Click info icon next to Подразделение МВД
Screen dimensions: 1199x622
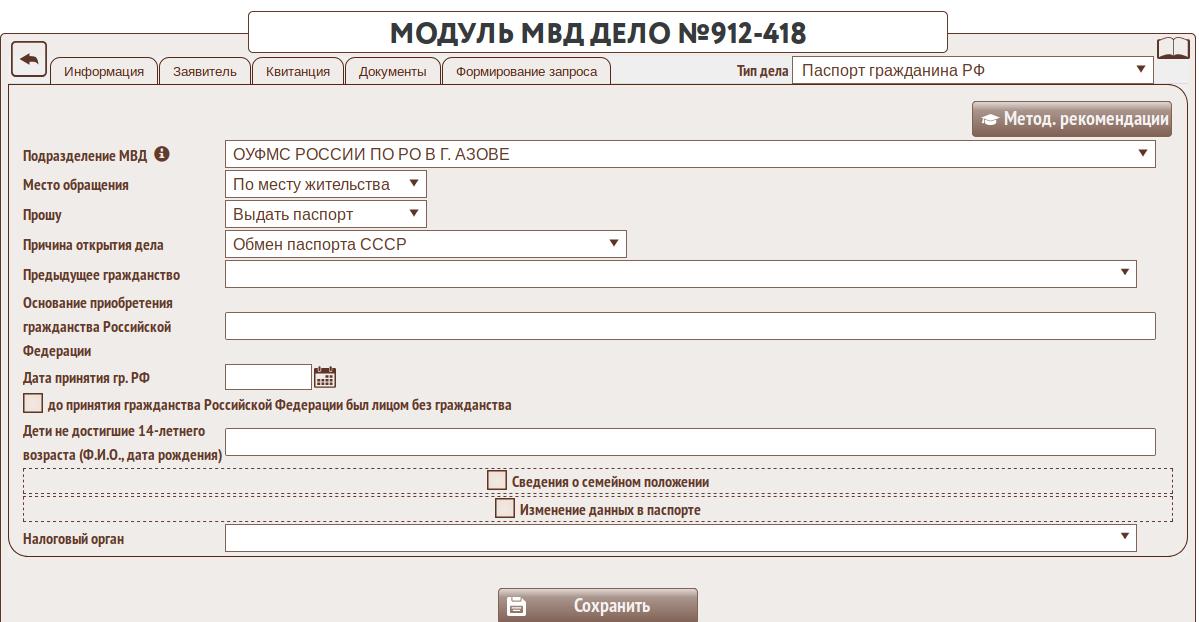[x=162, y=155]
